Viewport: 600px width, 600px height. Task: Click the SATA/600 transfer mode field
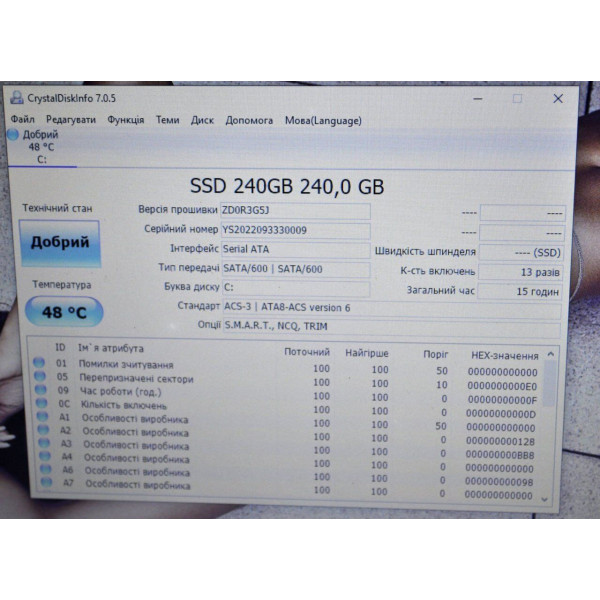[296, 269]
